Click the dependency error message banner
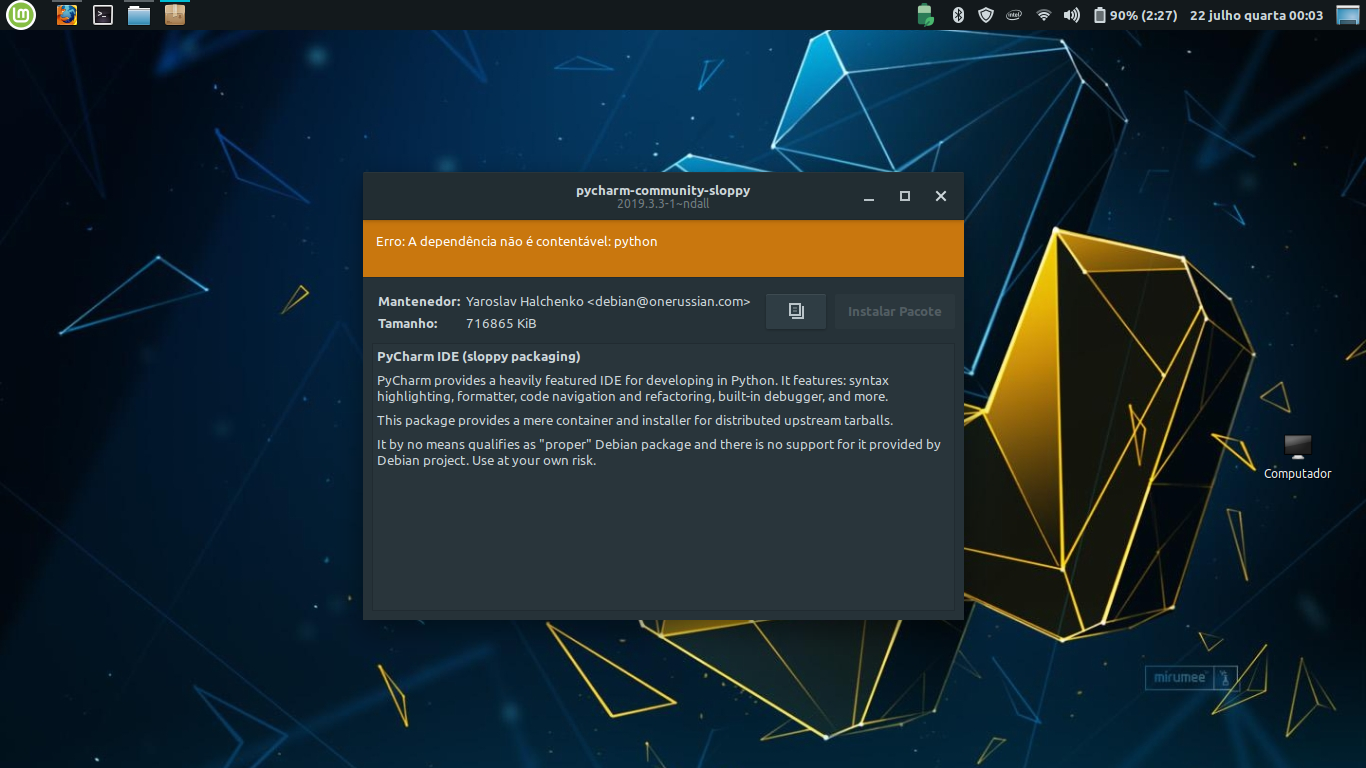The width and height of the screenshot is (1366, 768). pos(663,248)
